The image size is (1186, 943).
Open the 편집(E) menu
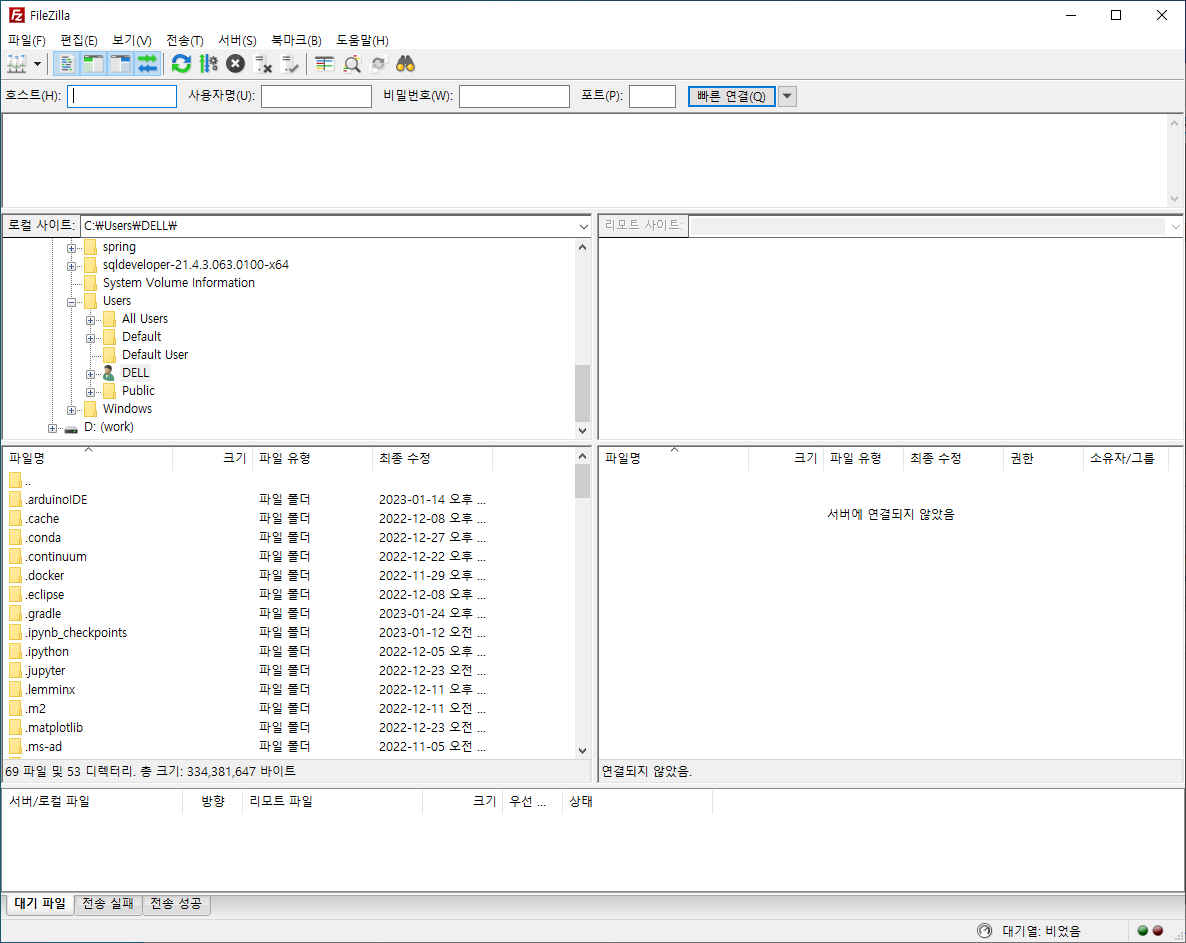[79, 40]
